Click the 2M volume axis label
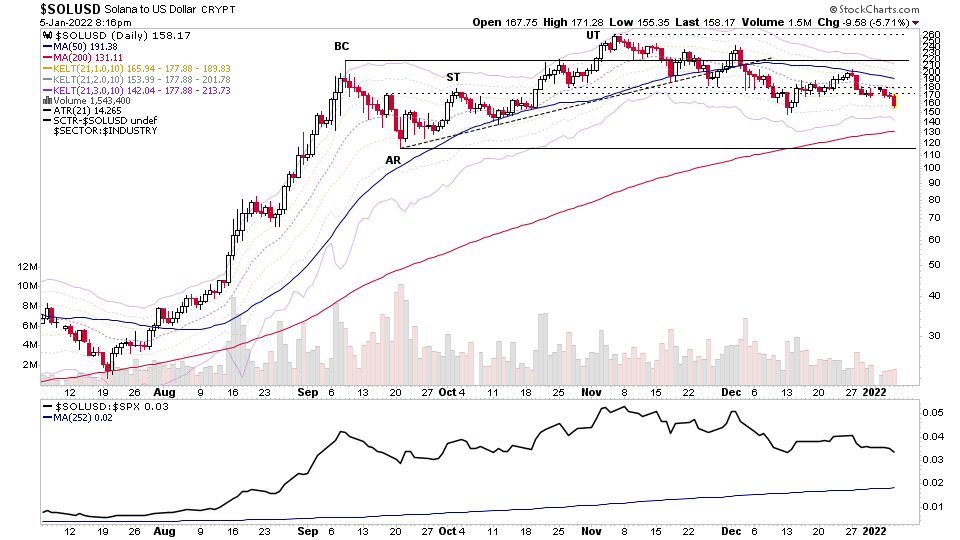The image size is (960, 540). coord(30,364)
